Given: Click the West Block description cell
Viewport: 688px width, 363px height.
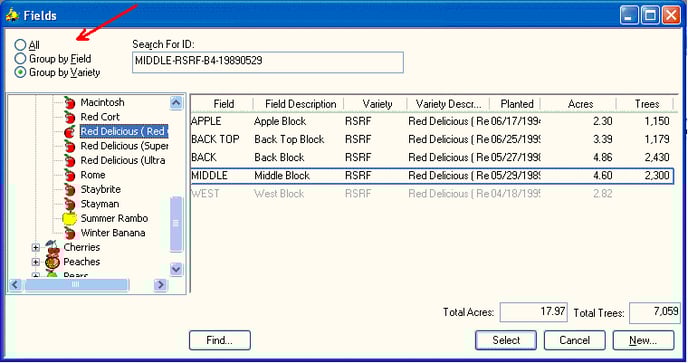Looking at the screenshot, I should click(x=279, y=194).
